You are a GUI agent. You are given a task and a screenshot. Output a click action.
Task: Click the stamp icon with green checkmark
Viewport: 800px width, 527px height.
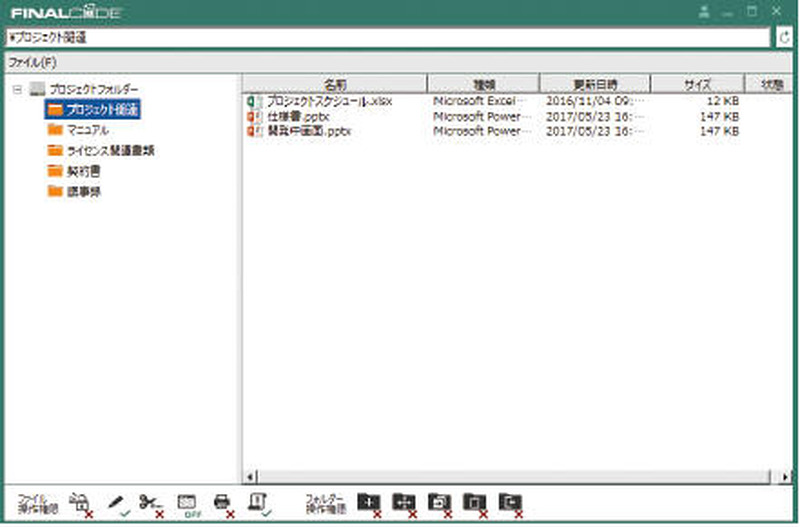click(x=257, y=503)
